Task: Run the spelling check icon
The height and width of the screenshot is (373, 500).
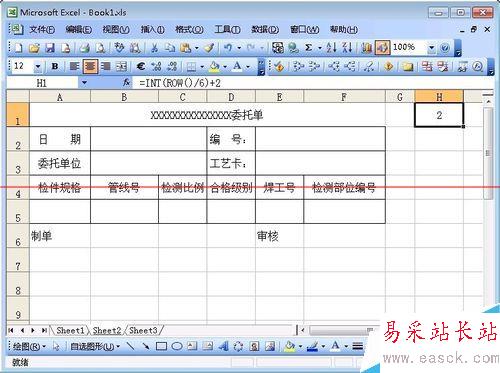Action: pos(119,48)
